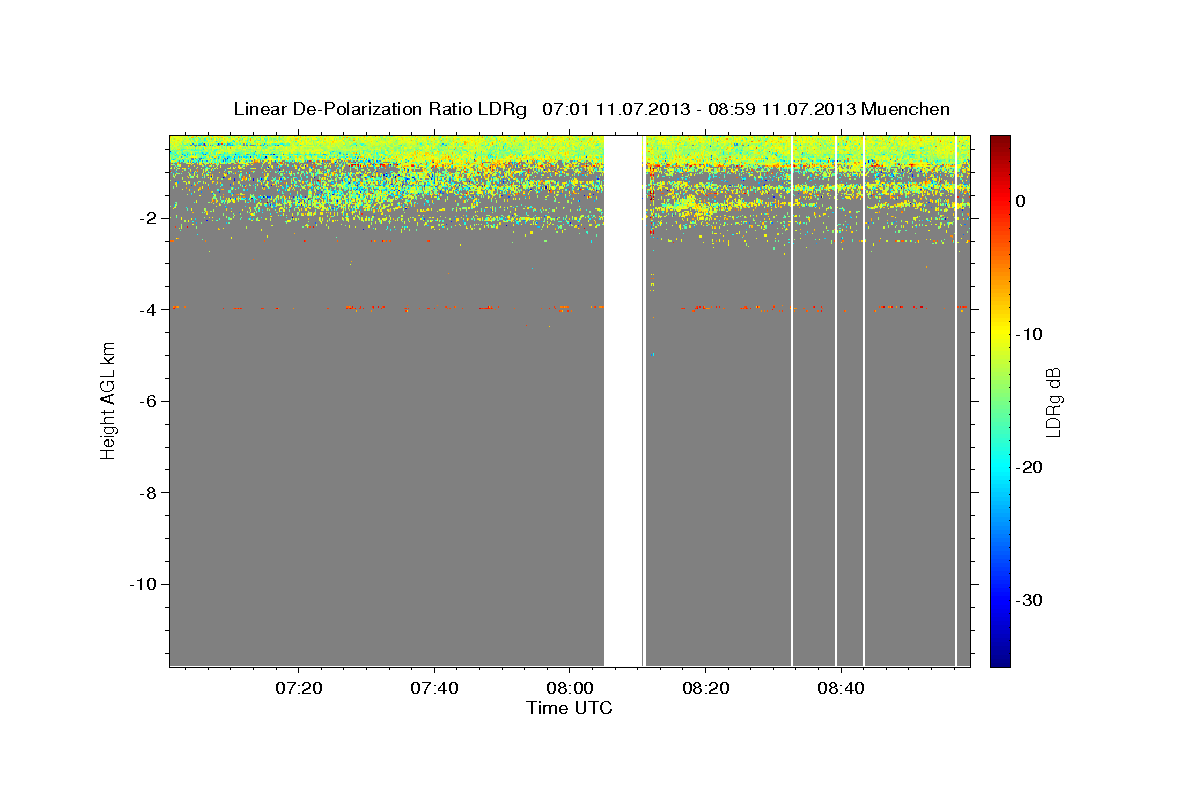1200x800 pixels.
Task: Click the -6 height tick label
Action: pos(147,401)
